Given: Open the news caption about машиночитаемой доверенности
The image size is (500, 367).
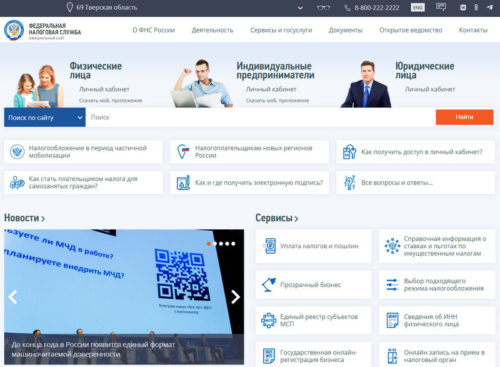Looking at the screenshot, I should point(93,349).
